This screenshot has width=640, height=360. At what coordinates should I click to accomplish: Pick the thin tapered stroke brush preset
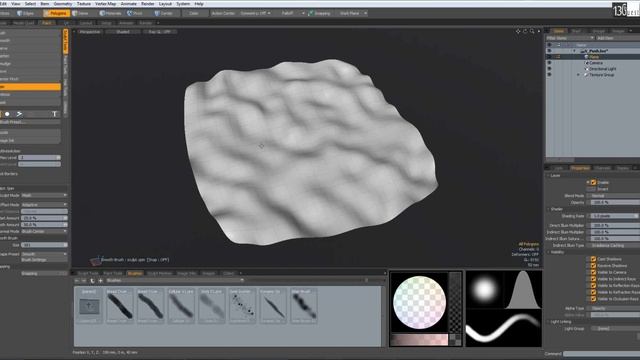[x=273, y=306]
